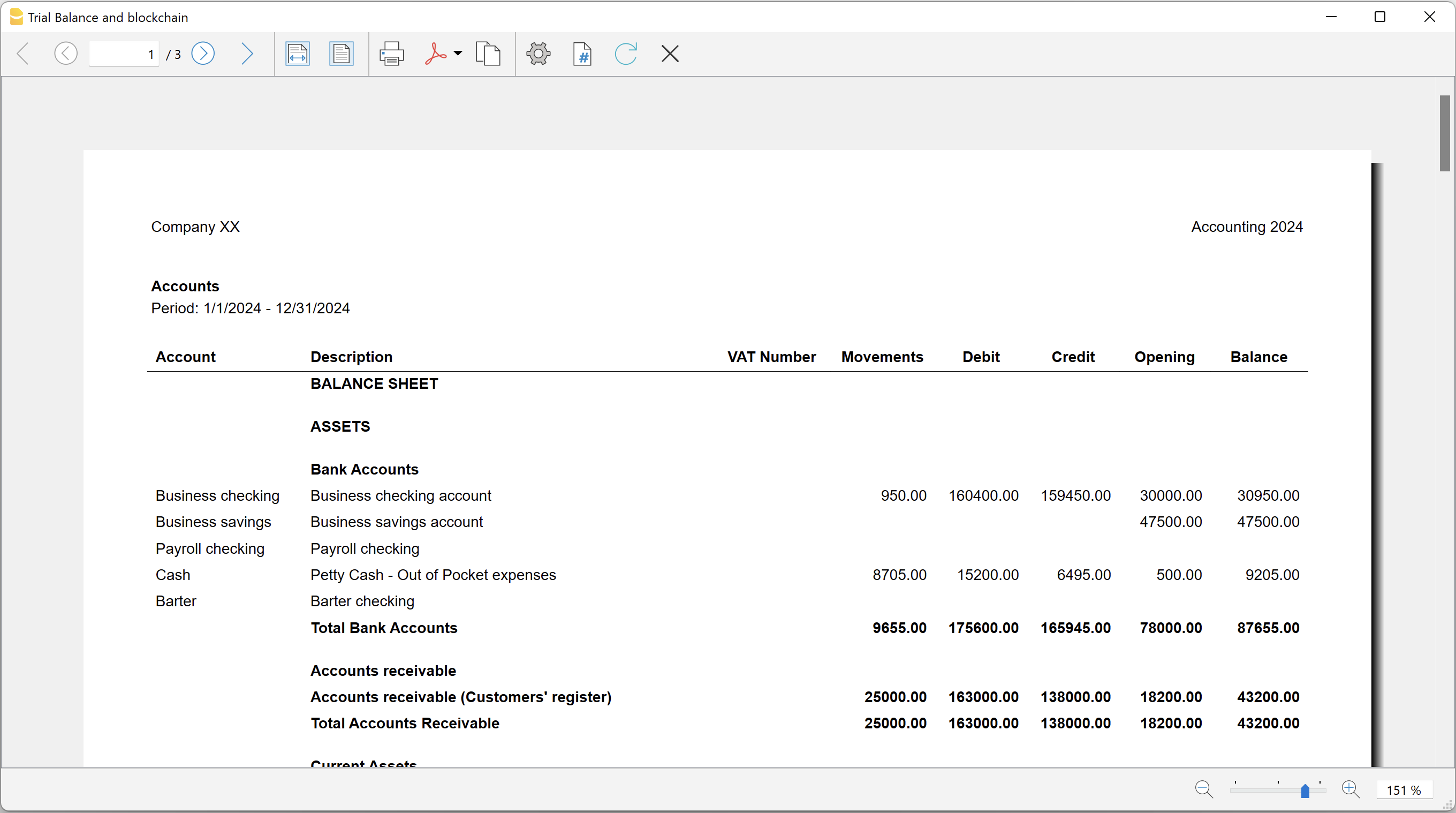Close the preview with X toolbar icon
1456x813 pixels.
(x=670, y=54)
